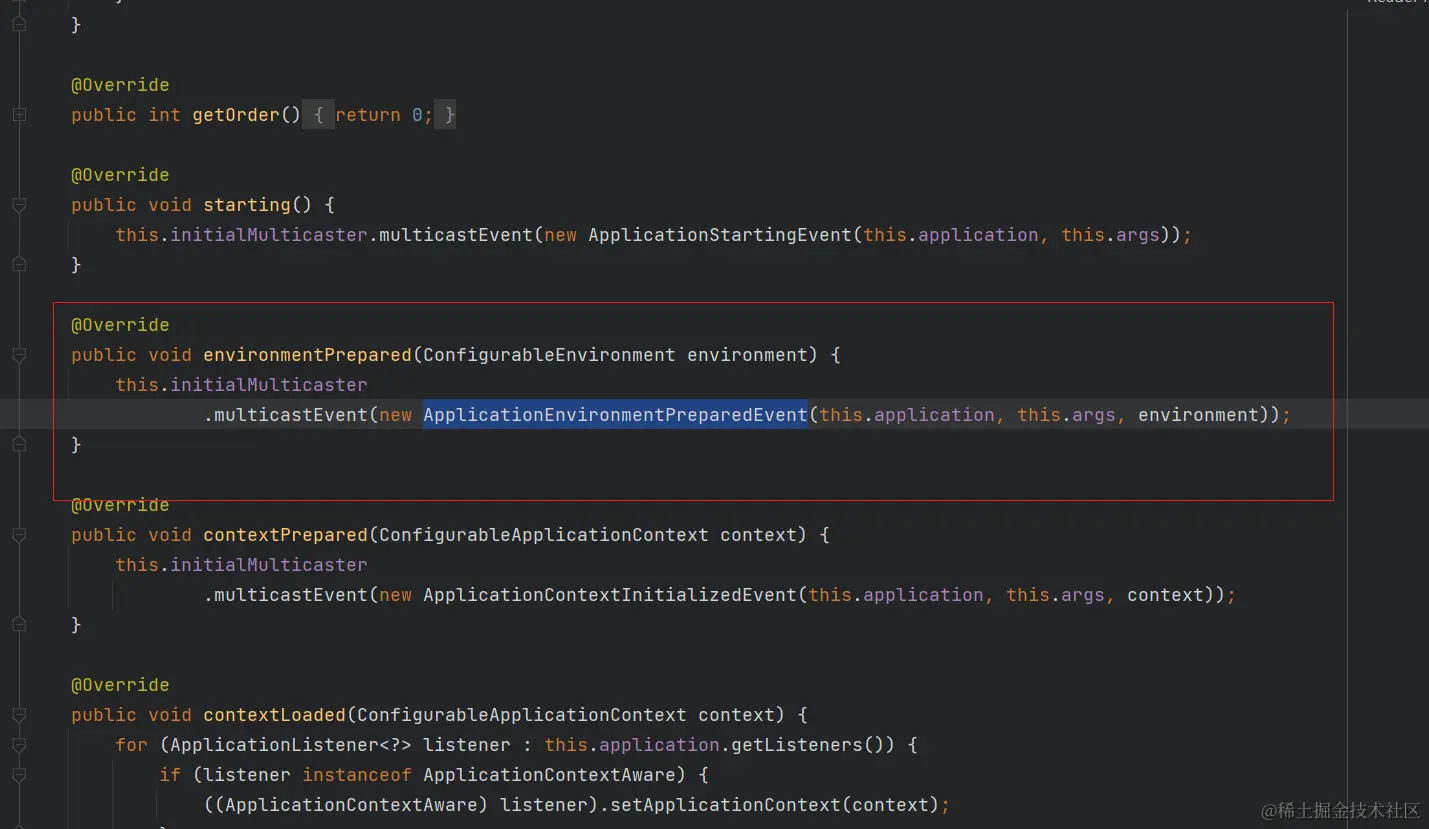Collapse the environmentPrepared method via gutter fold marker
1429x829 pixels.
coord(19,355)
